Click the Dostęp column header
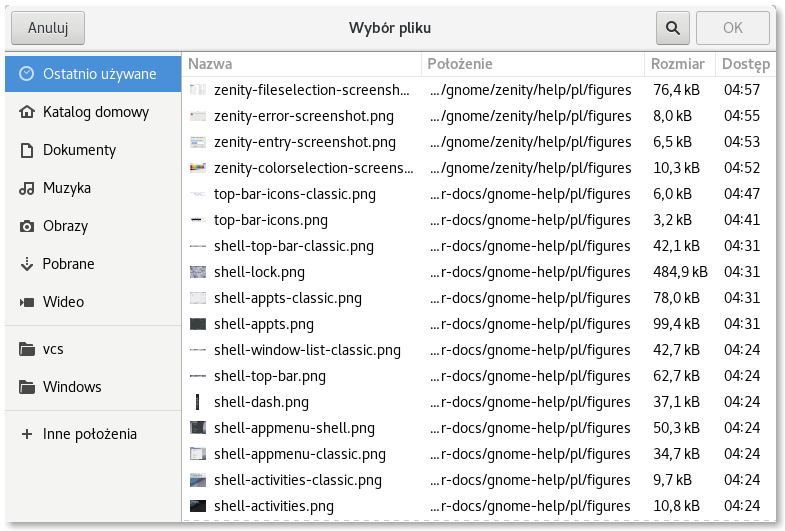 745,64
